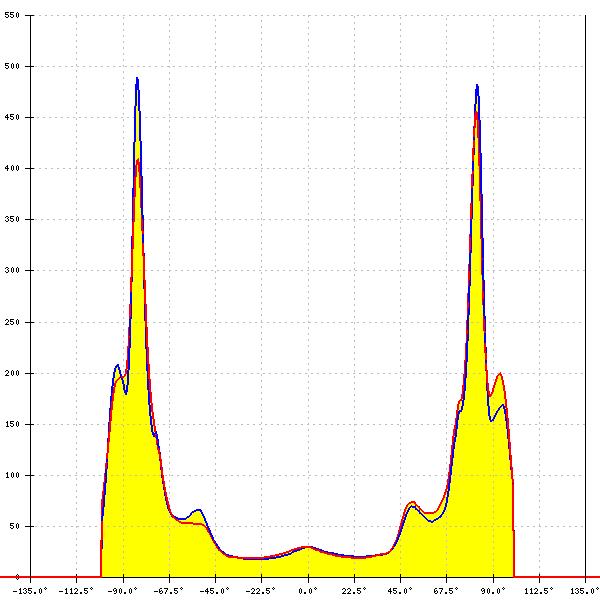The image size is (600, 600).
Task: Select the -90.0° x-axis label
Action: 123,591
